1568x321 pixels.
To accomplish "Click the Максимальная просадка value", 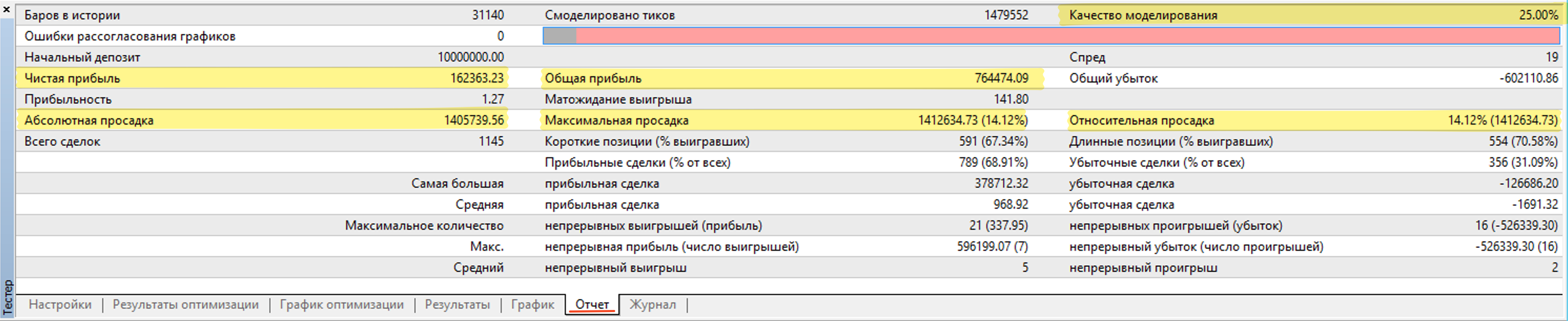I will pos(973,120).
